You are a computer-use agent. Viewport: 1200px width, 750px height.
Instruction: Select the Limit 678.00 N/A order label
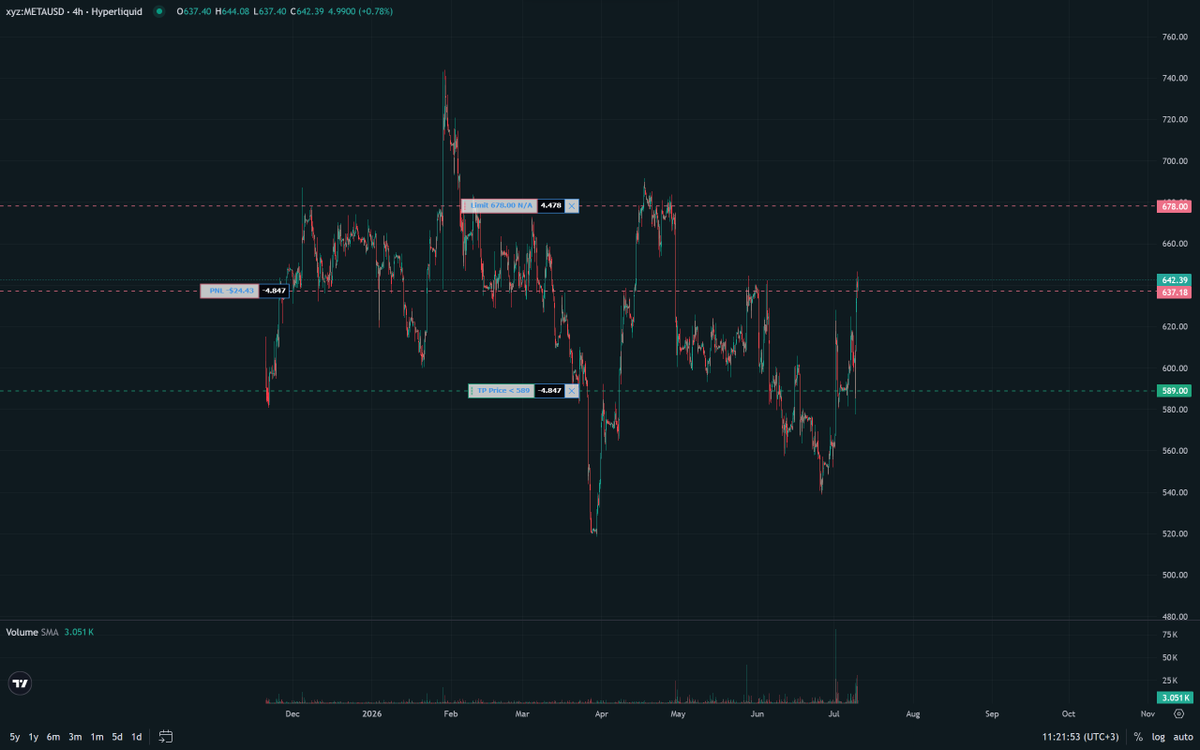coord(499,206)
